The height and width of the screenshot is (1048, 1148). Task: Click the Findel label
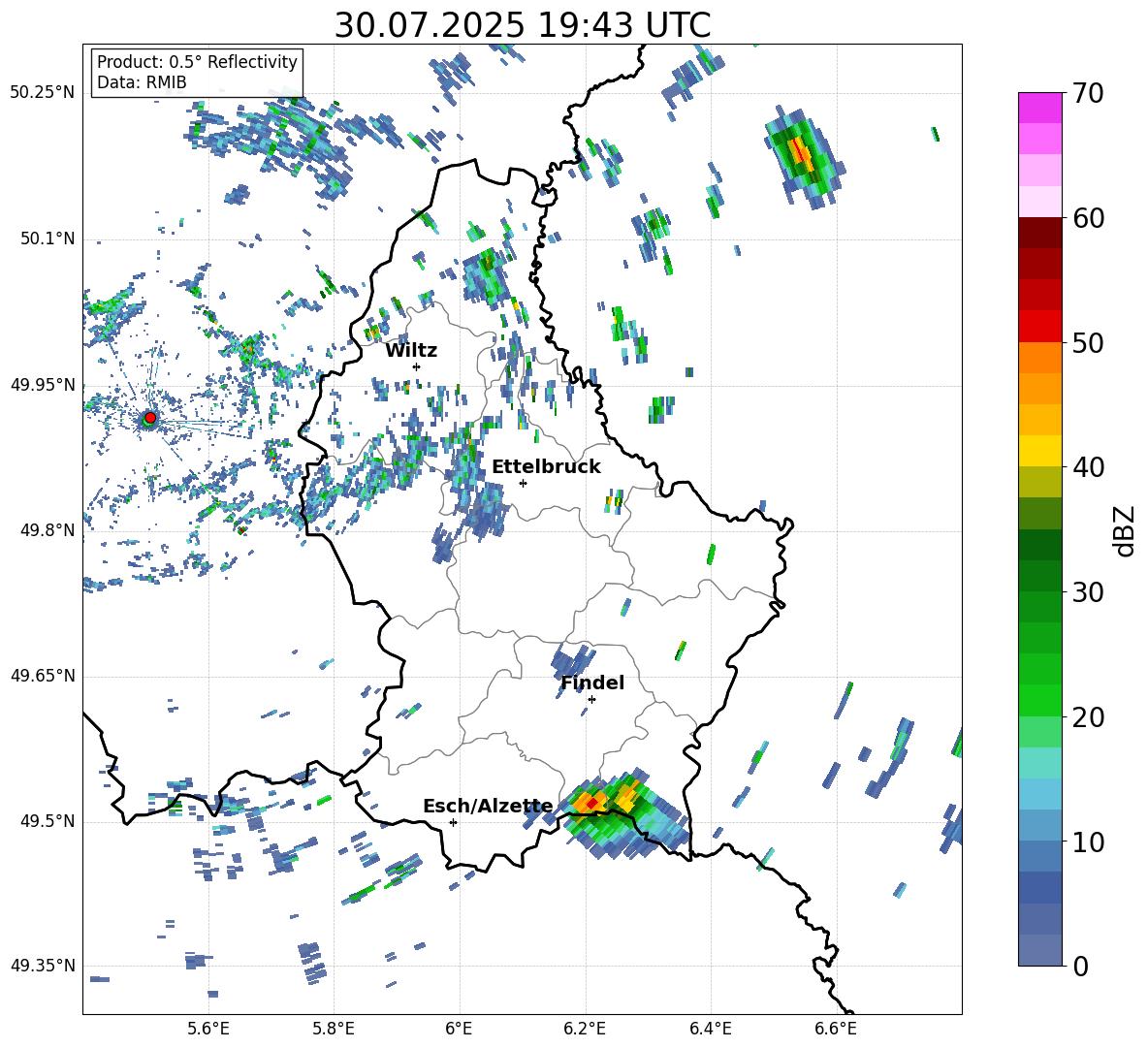[592, 683]
